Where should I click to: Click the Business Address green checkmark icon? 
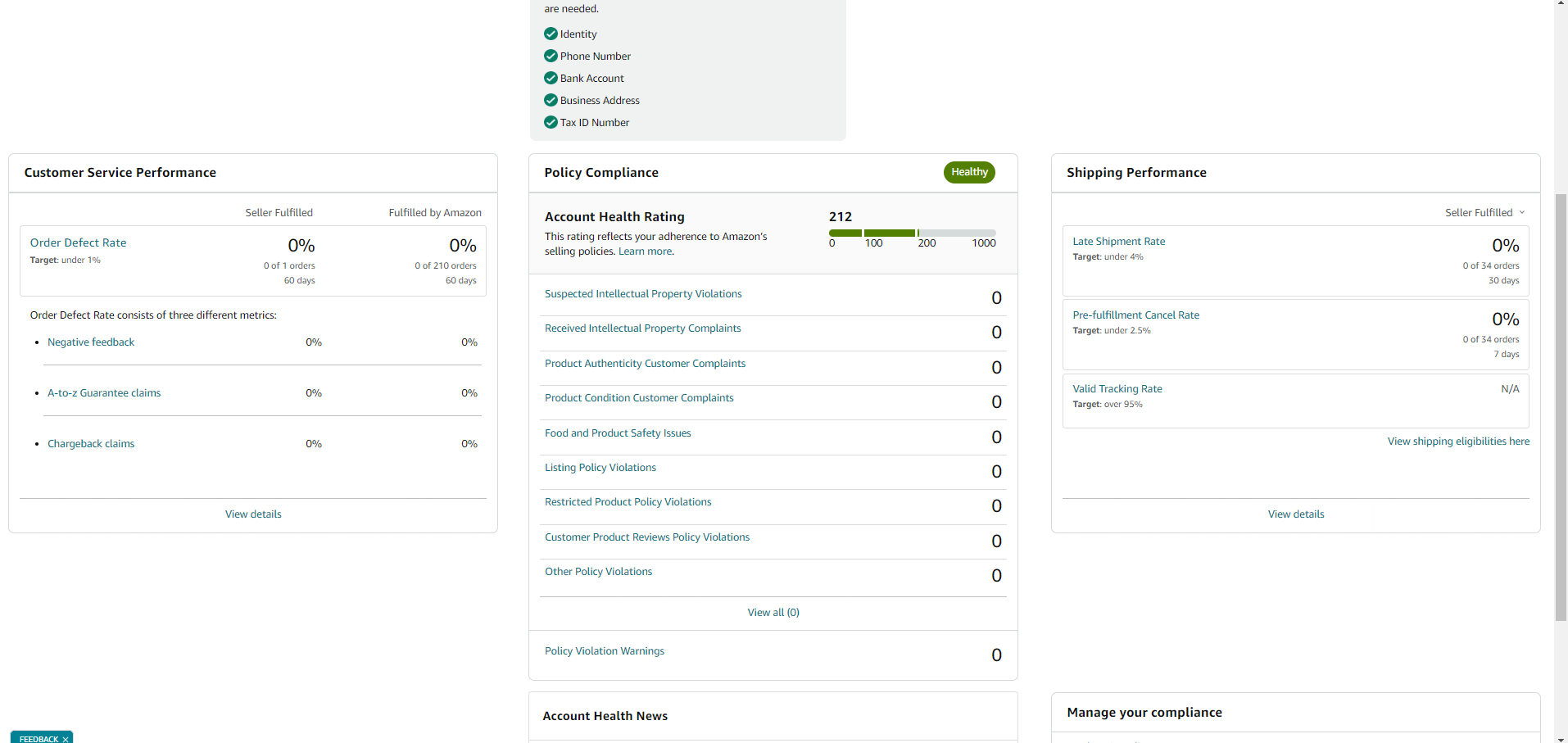coord(551,100)
